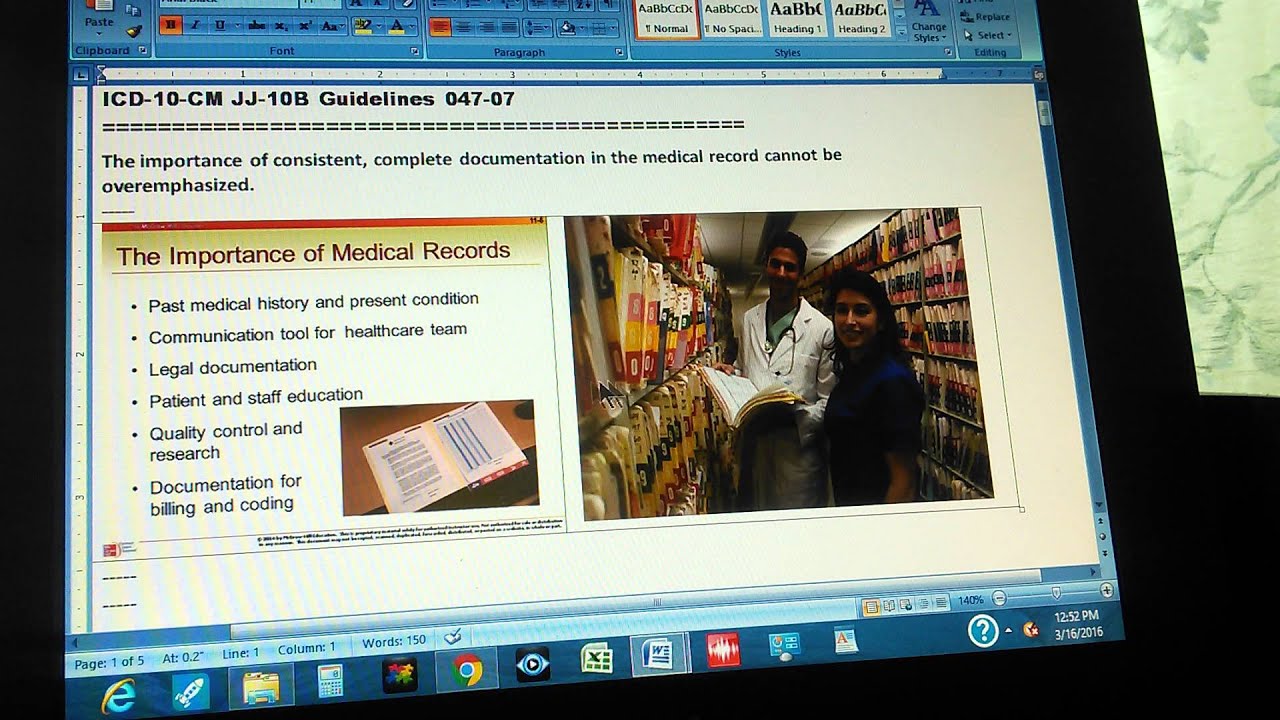Click the Line: 1 status indicator
The width and height of the screenshot is (1280, 720).
(x=240, y=653)
